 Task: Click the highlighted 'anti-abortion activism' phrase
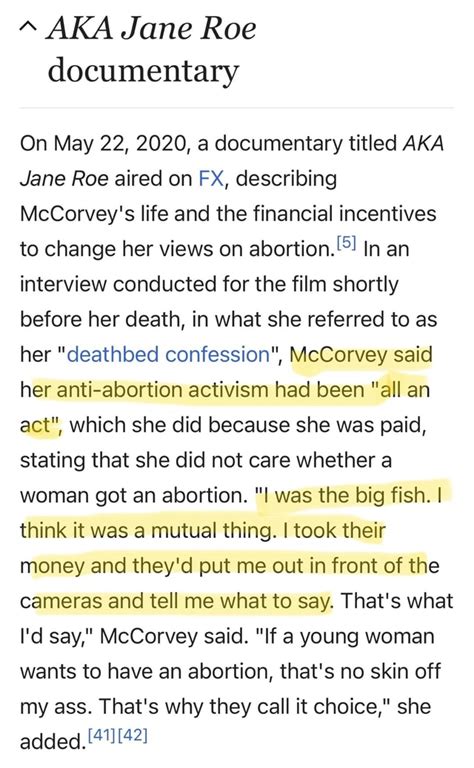point(163,390)
